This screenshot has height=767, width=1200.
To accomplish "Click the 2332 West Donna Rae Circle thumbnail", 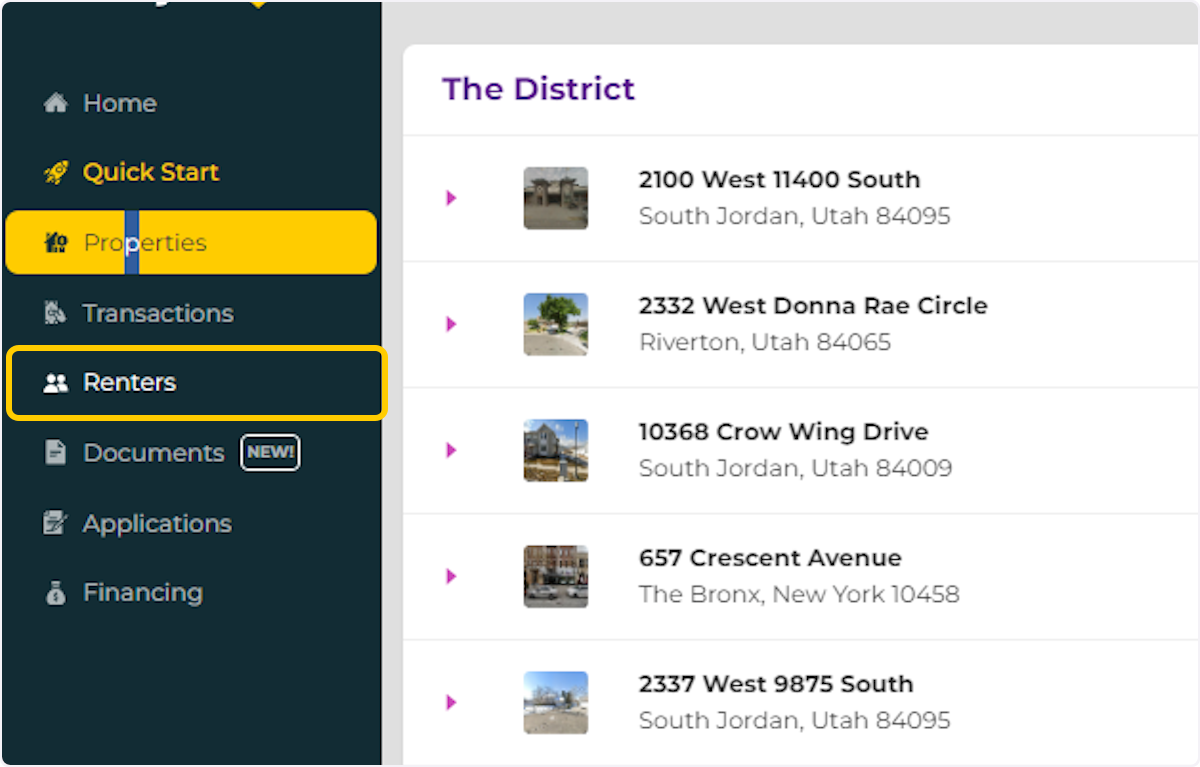I will pos(555,324).
